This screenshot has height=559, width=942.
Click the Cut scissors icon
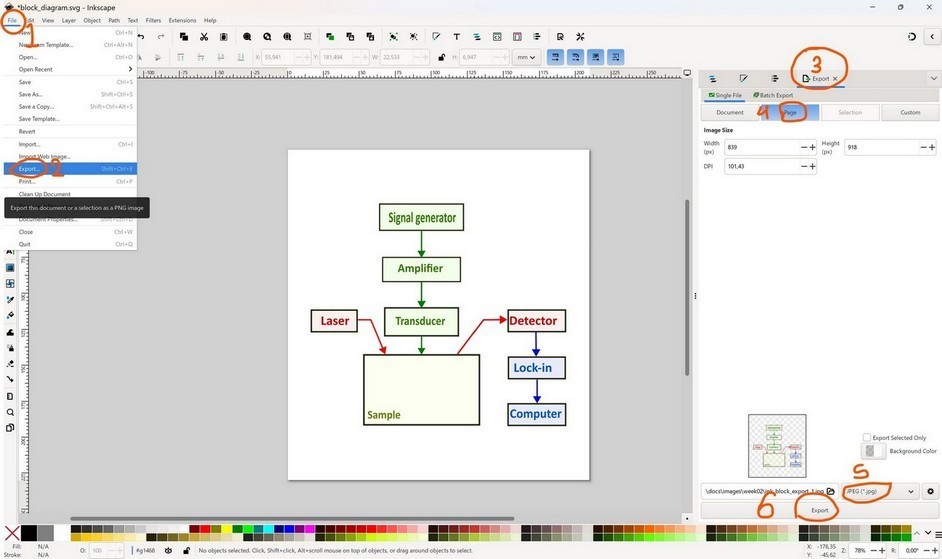click(x=204, y=37)
